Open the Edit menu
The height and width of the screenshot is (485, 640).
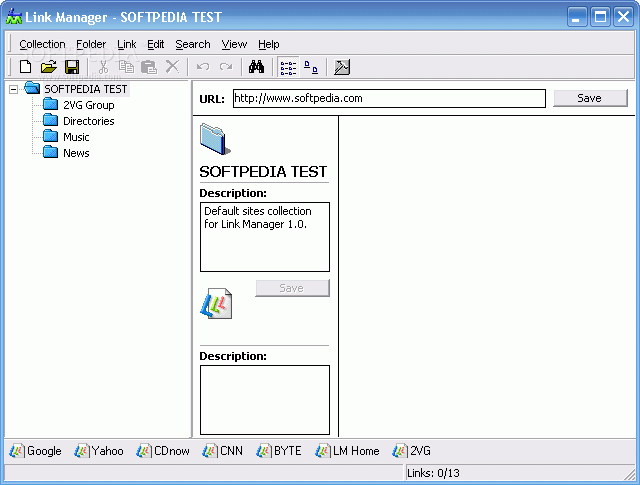[156, 44]
